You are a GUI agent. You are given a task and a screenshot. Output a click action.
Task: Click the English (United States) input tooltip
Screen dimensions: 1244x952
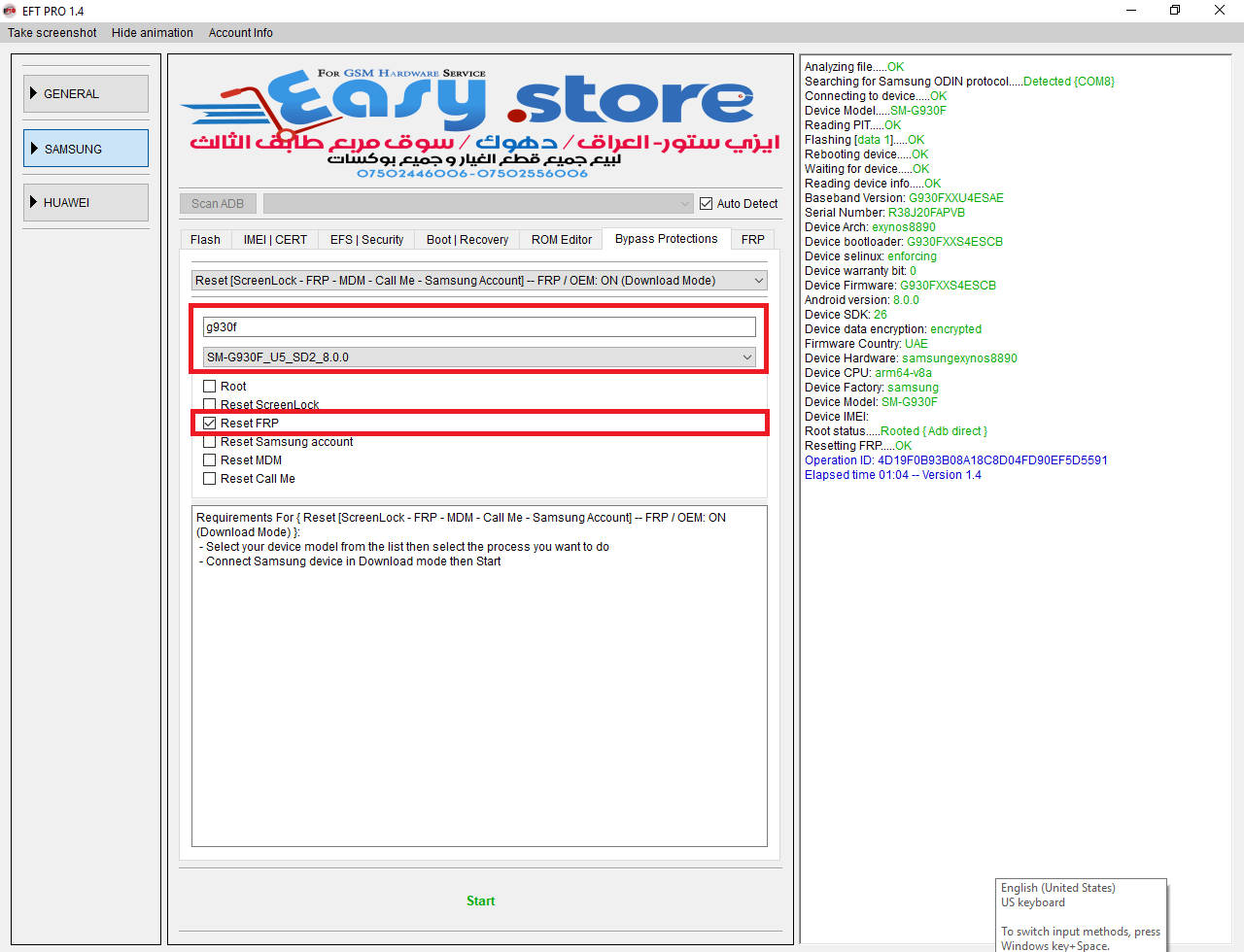point(1082,915)
